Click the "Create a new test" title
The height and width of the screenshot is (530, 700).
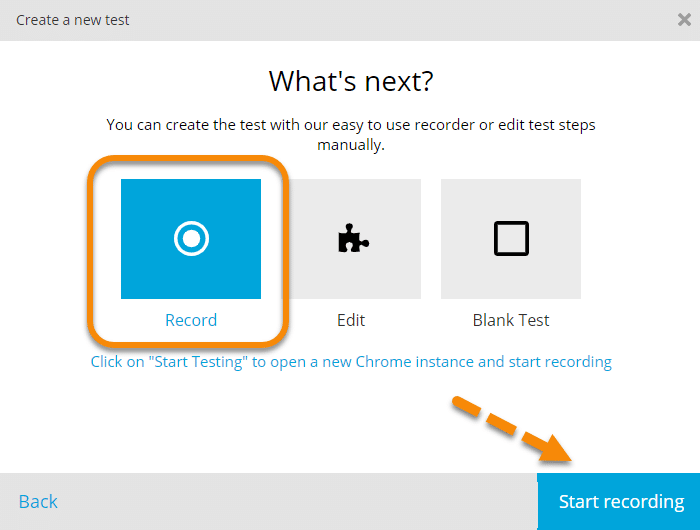(72, 20)
